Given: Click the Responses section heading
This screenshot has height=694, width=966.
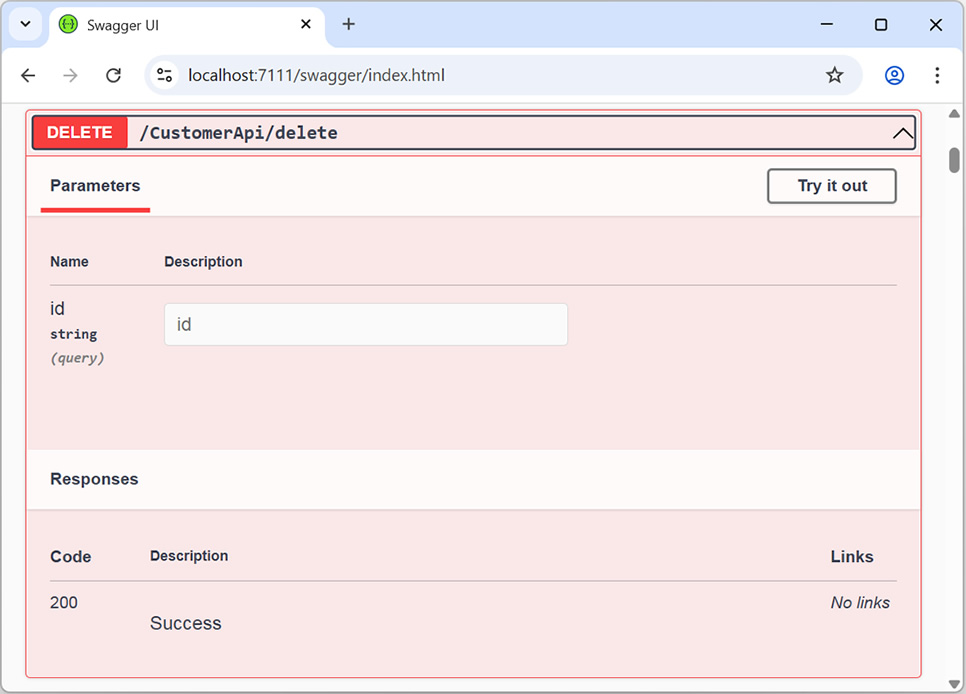Looking at the screenshot, I should pos(94,479).
